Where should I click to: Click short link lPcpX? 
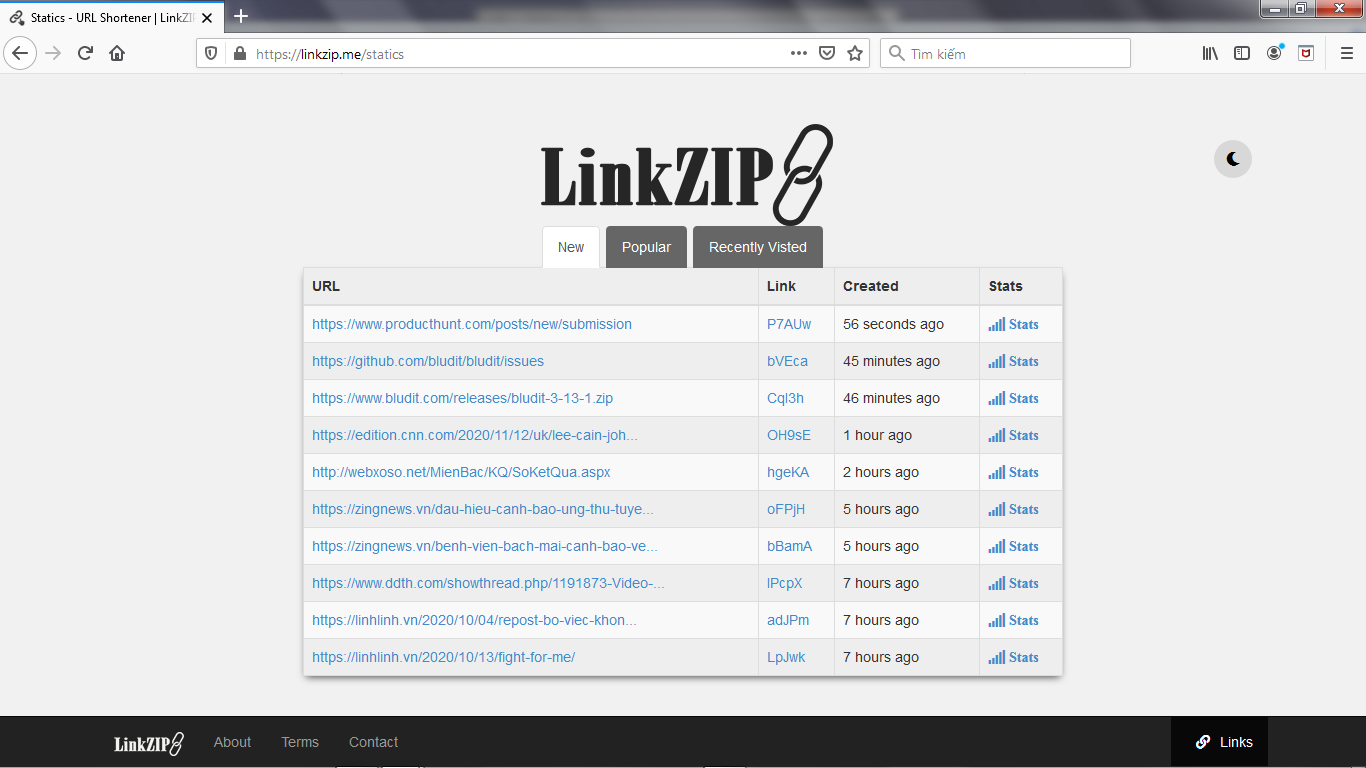[785, 583]
